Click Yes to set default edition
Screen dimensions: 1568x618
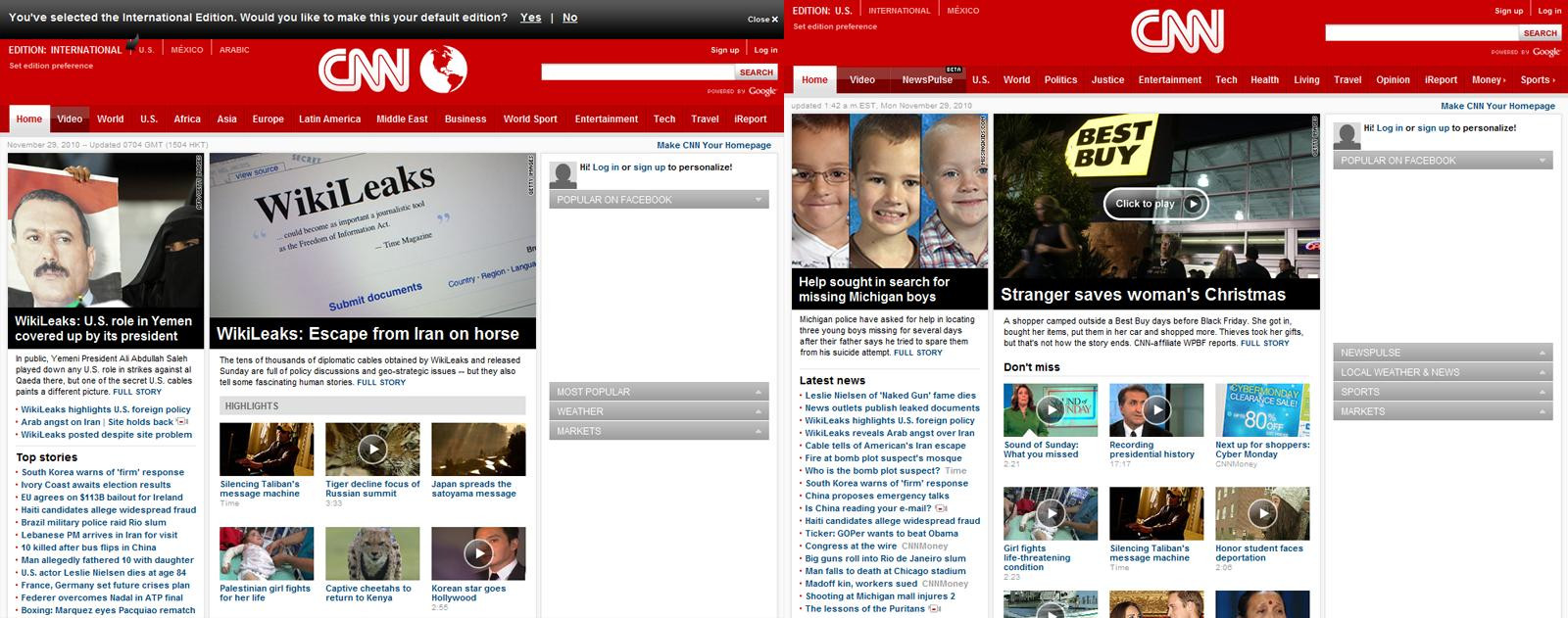[x=531, y=18]
